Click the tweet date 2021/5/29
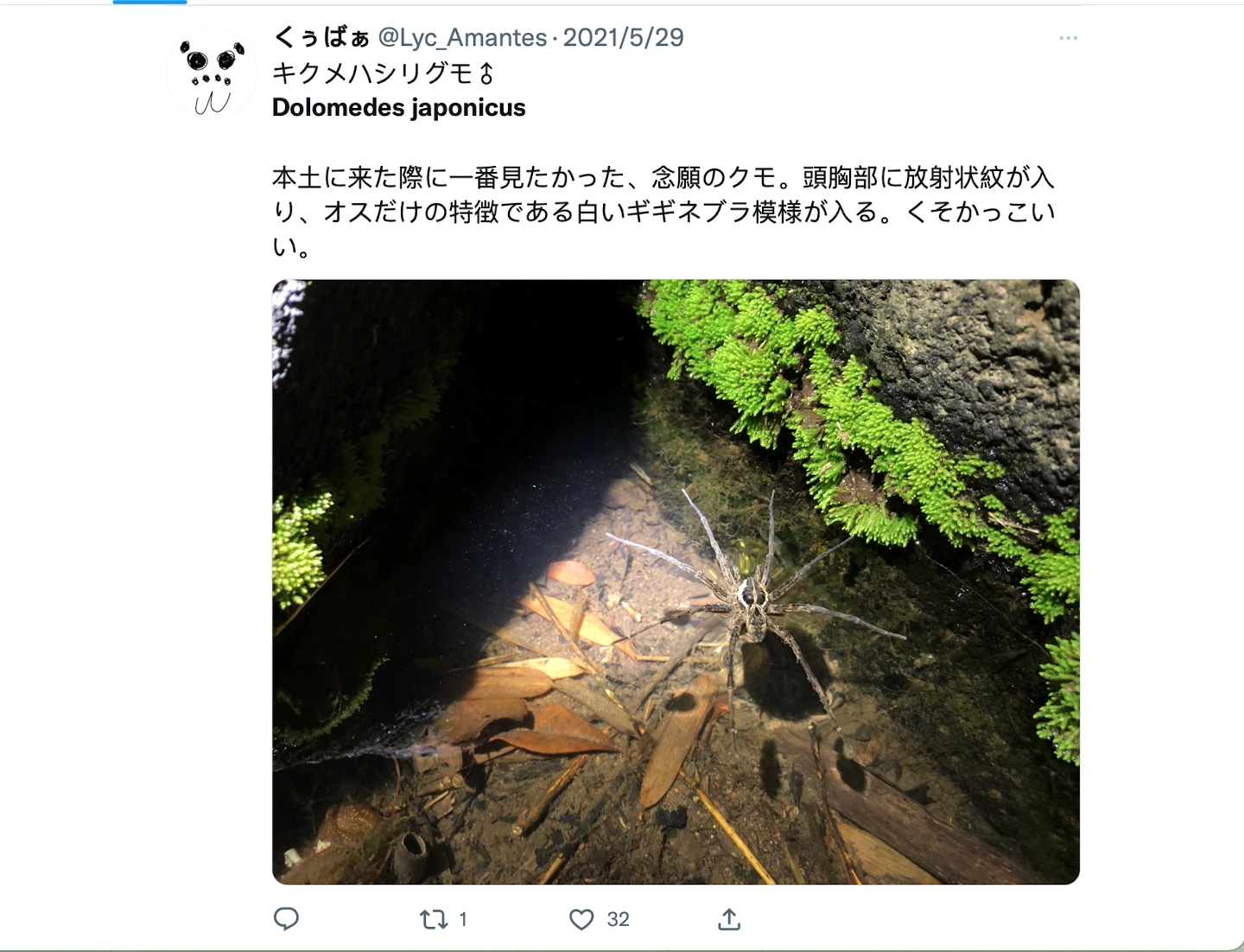This screenshot has height=952, width=1244. point(624,37)
